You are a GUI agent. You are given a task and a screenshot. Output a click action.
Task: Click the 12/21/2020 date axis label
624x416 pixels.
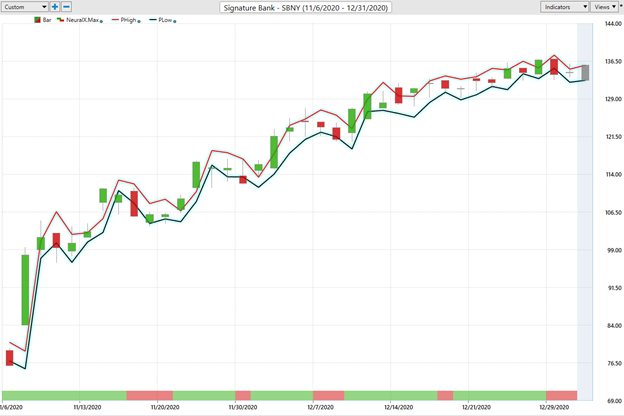click(476, 407)
